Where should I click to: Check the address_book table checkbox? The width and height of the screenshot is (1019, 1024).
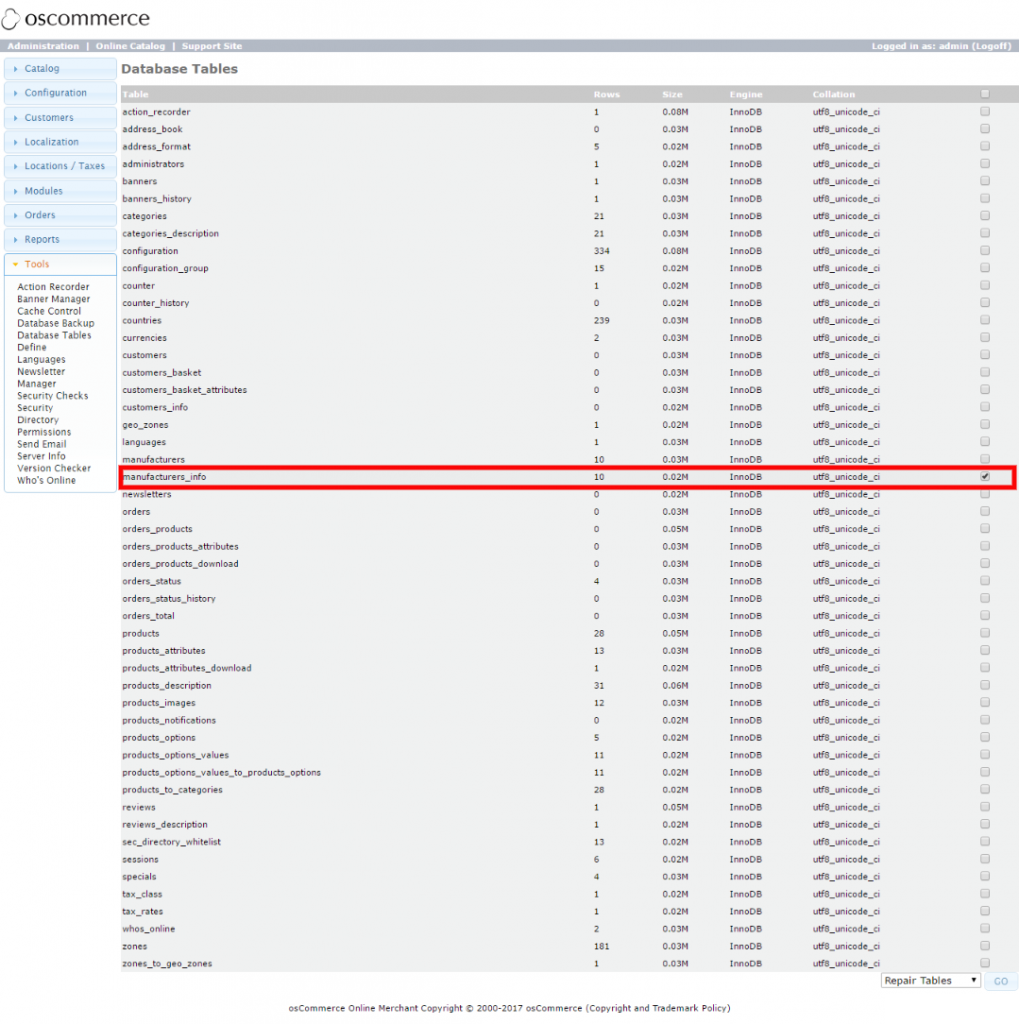(x=985, y=129)
